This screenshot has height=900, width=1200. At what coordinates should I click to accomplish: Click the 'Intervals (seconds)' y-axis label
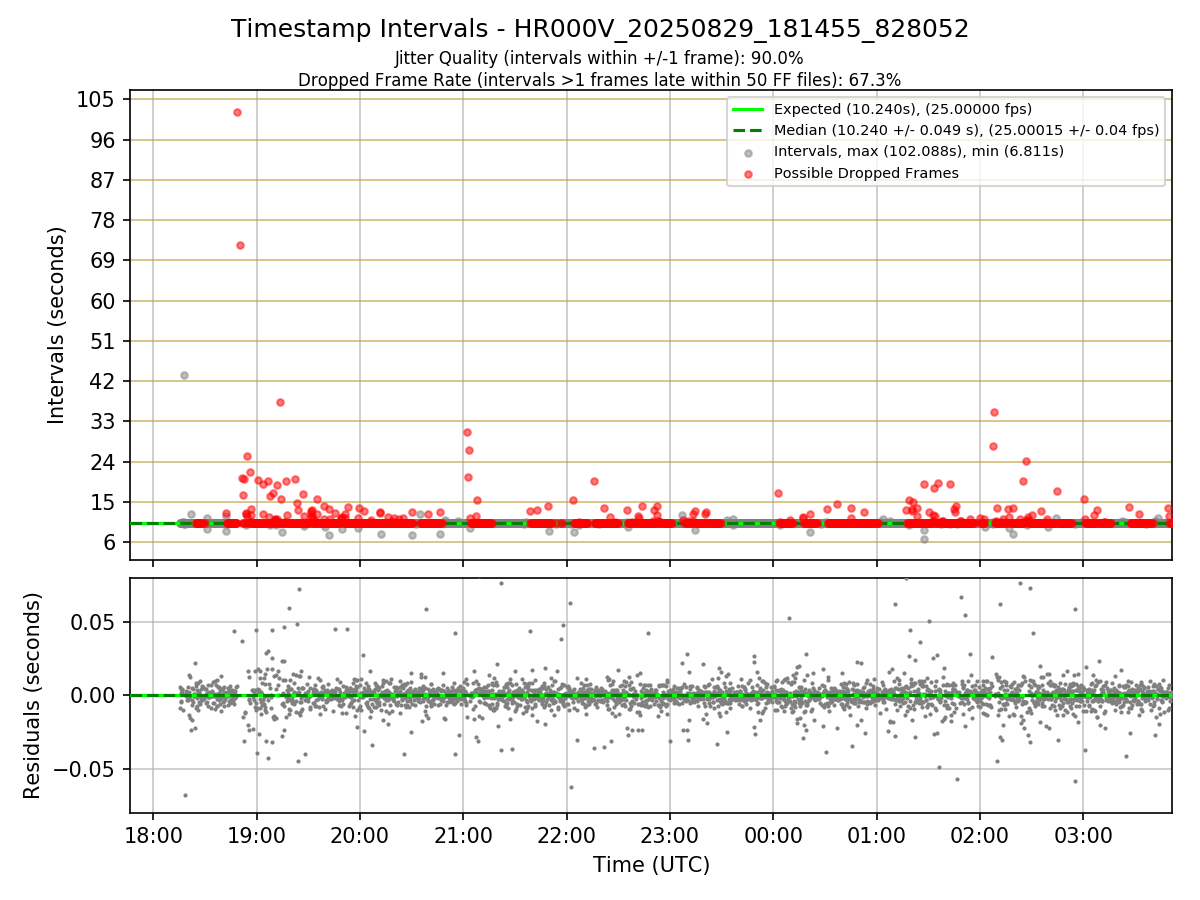click(57, 325)
